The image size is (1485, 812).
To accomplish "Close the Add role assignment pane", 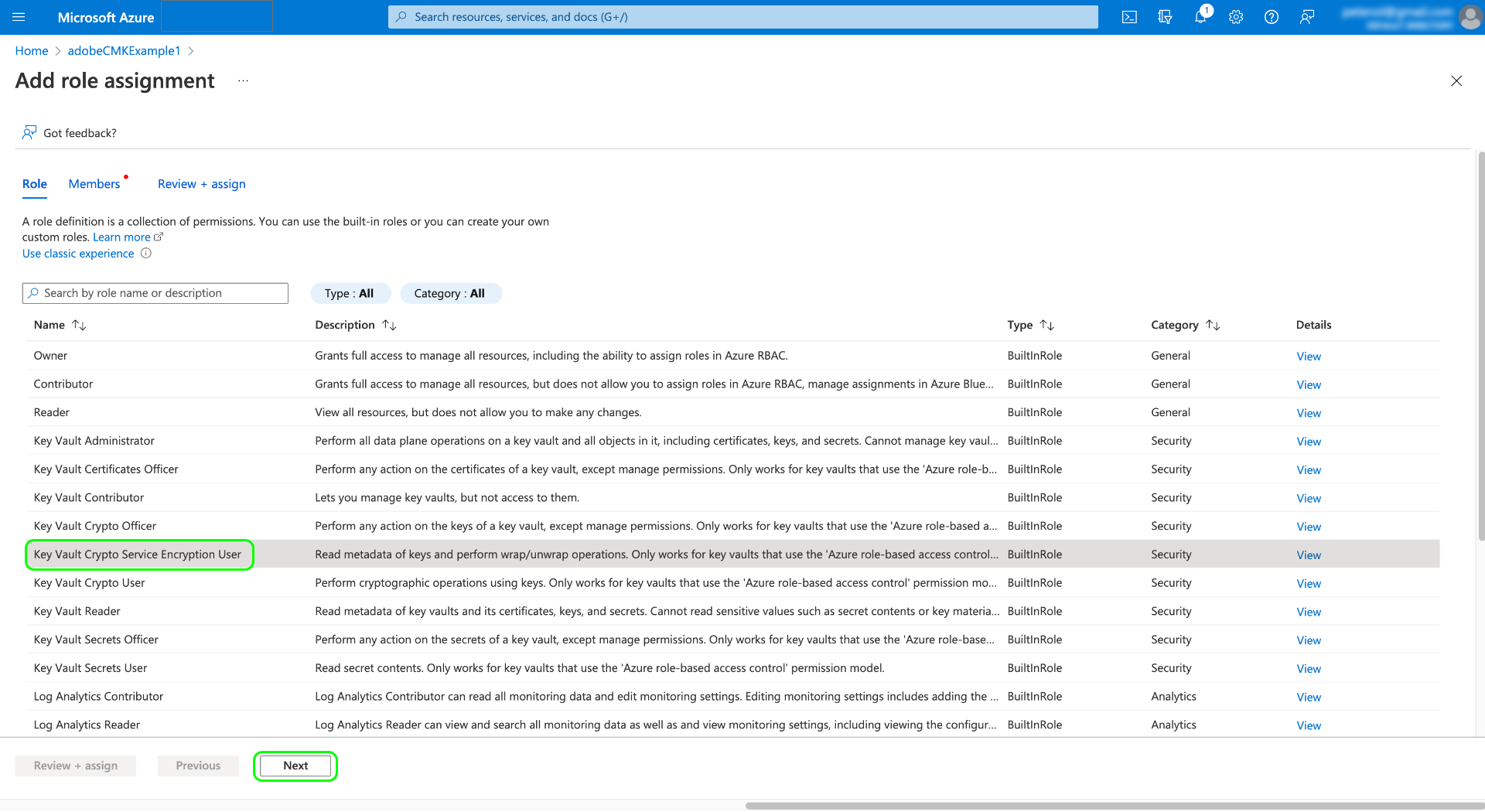I will (x=1456, y=81).
